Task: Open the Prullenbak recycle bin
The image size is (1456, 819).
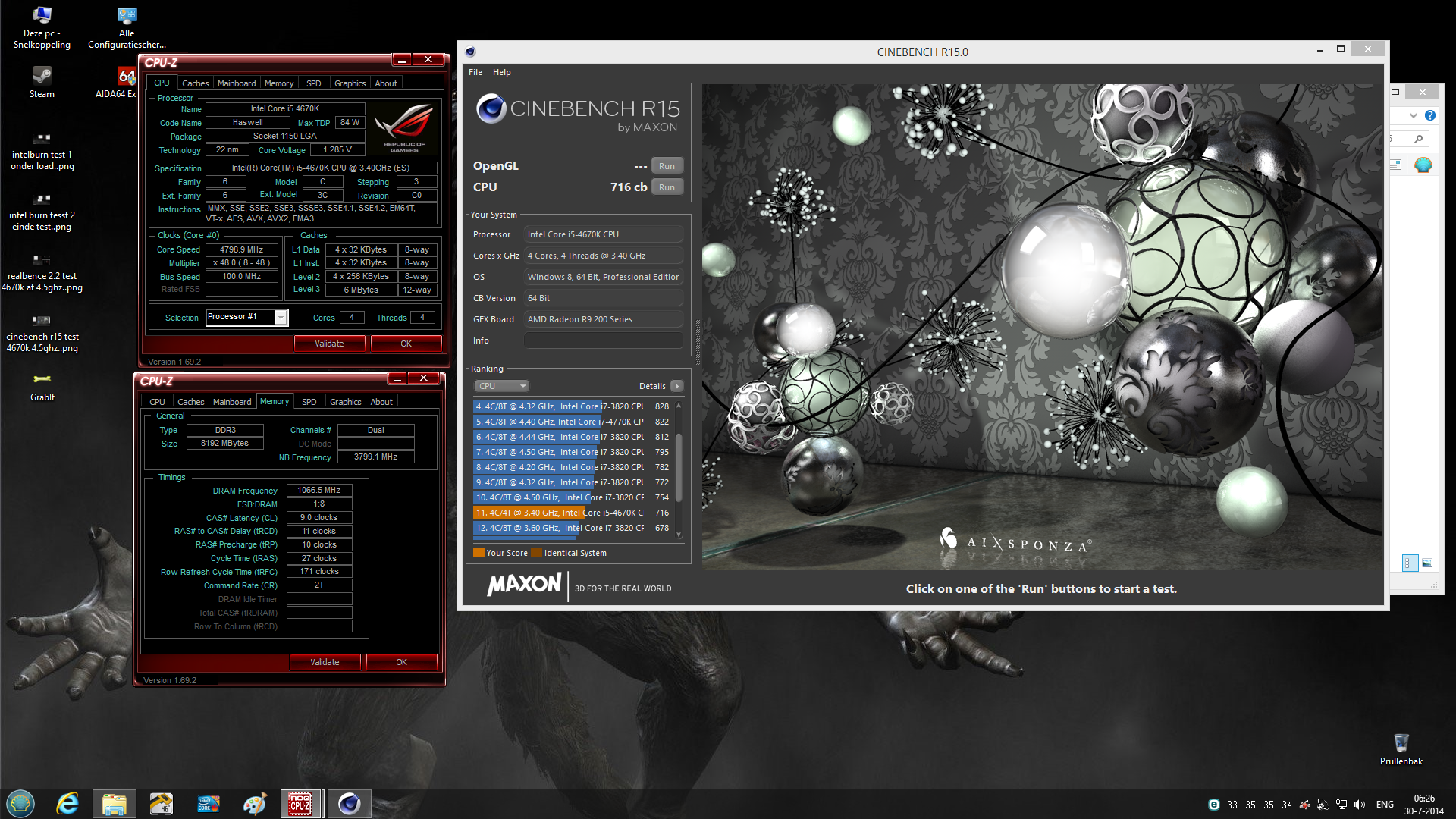Action: 1401,749
